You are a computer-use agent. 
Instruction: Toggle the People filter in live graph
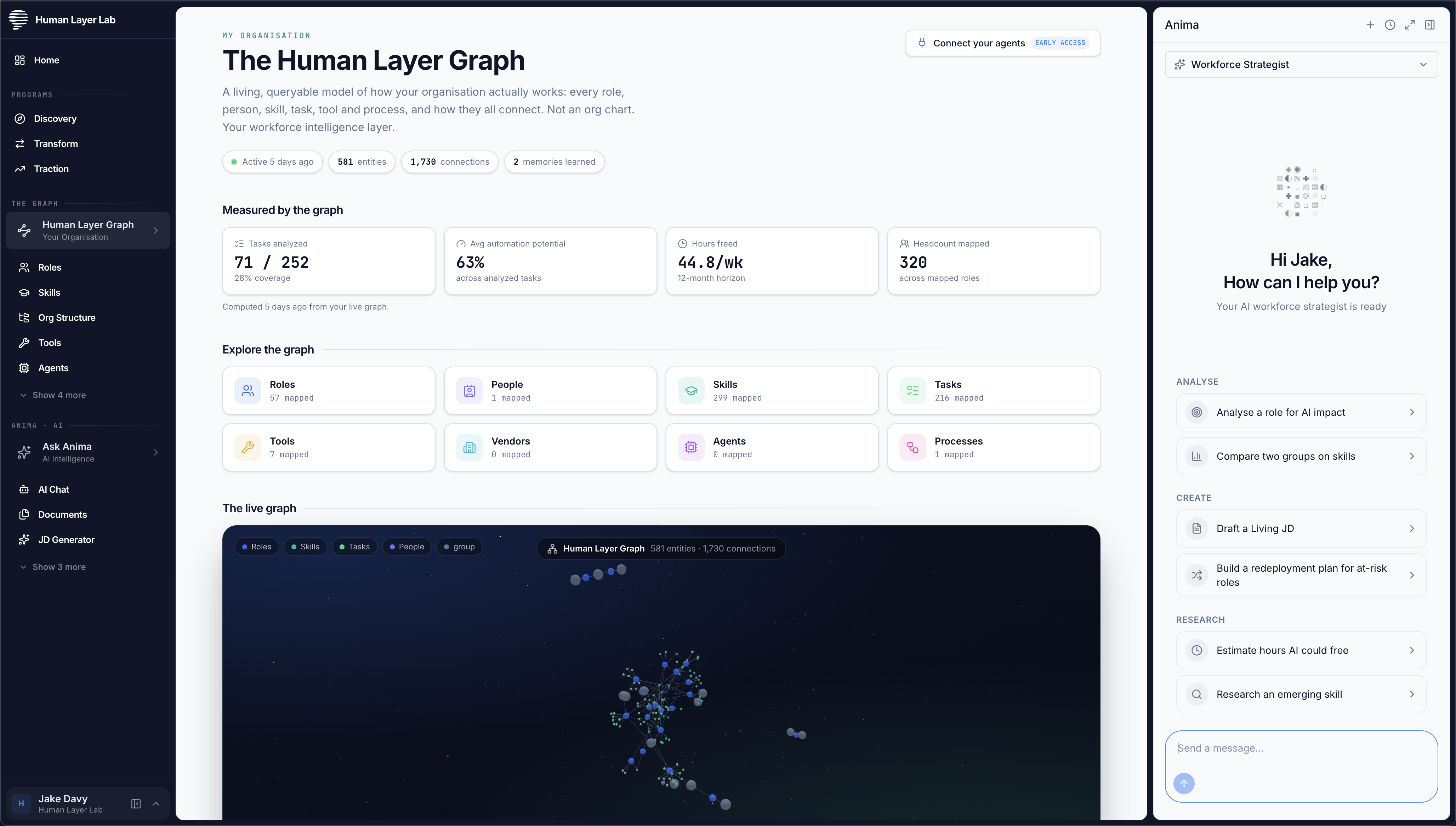point(407,547)
